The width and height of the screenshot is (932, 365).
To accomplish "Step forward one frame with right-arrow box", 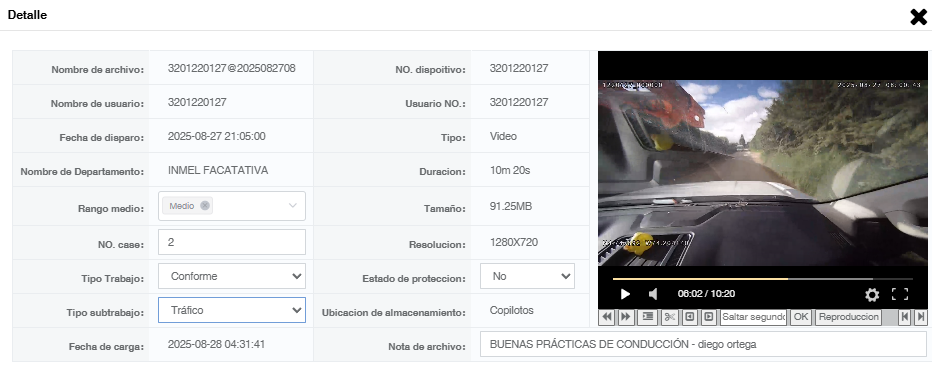I will 709,317.
